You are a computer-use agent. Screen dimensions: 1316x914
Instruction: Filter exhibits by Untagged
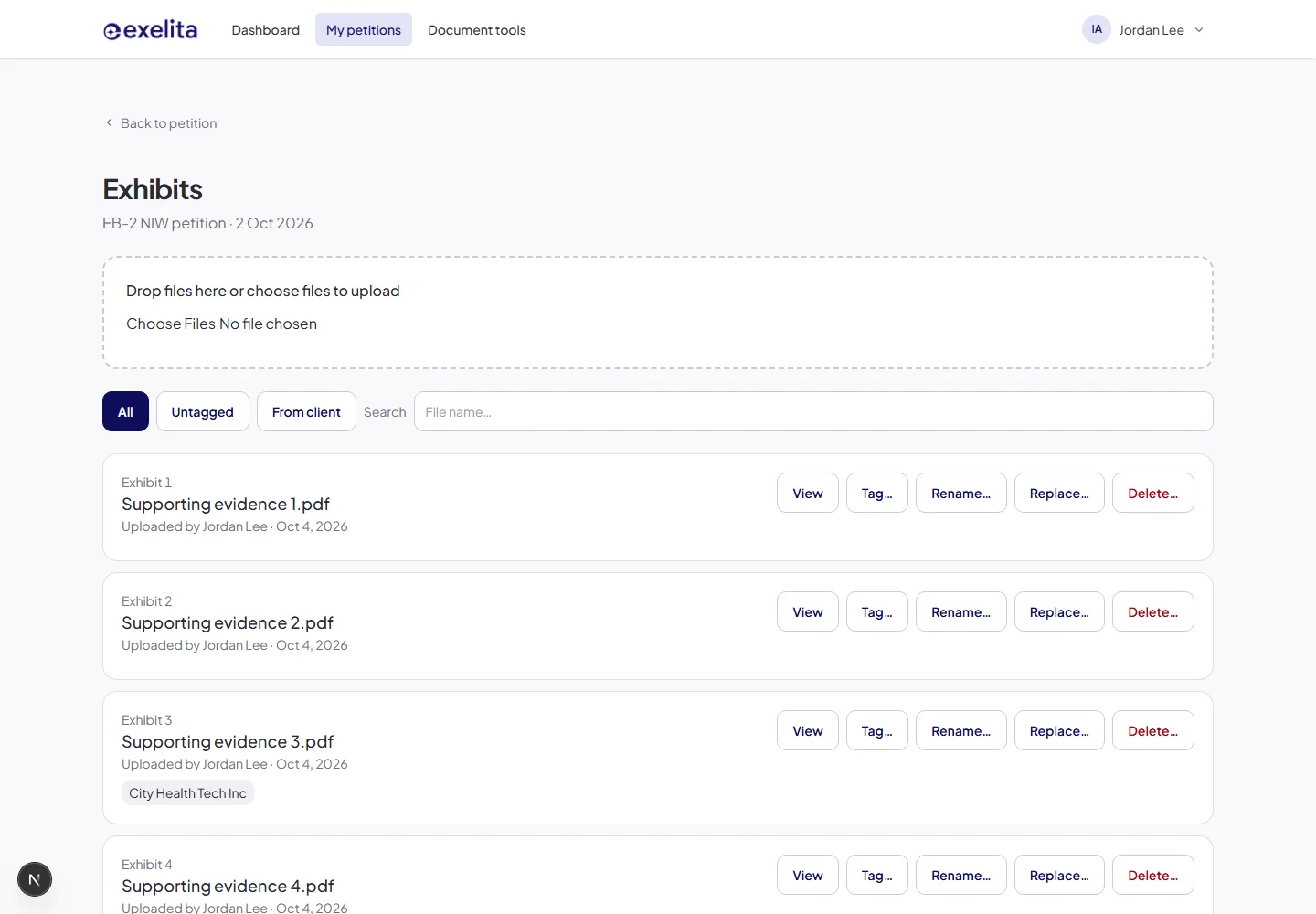tap(203, 412)
